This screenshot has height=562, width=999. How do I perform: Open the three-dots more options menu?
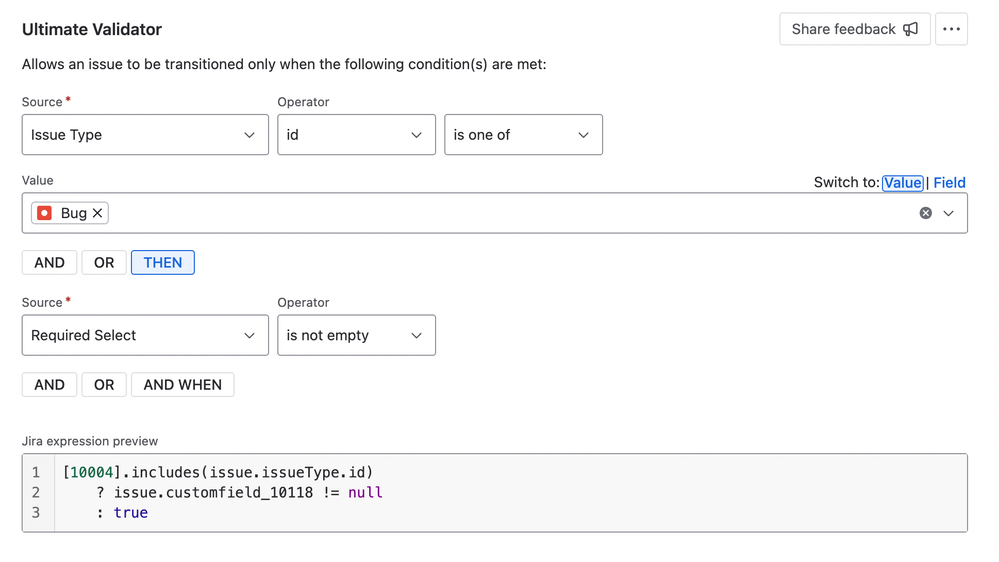point(951,29)
